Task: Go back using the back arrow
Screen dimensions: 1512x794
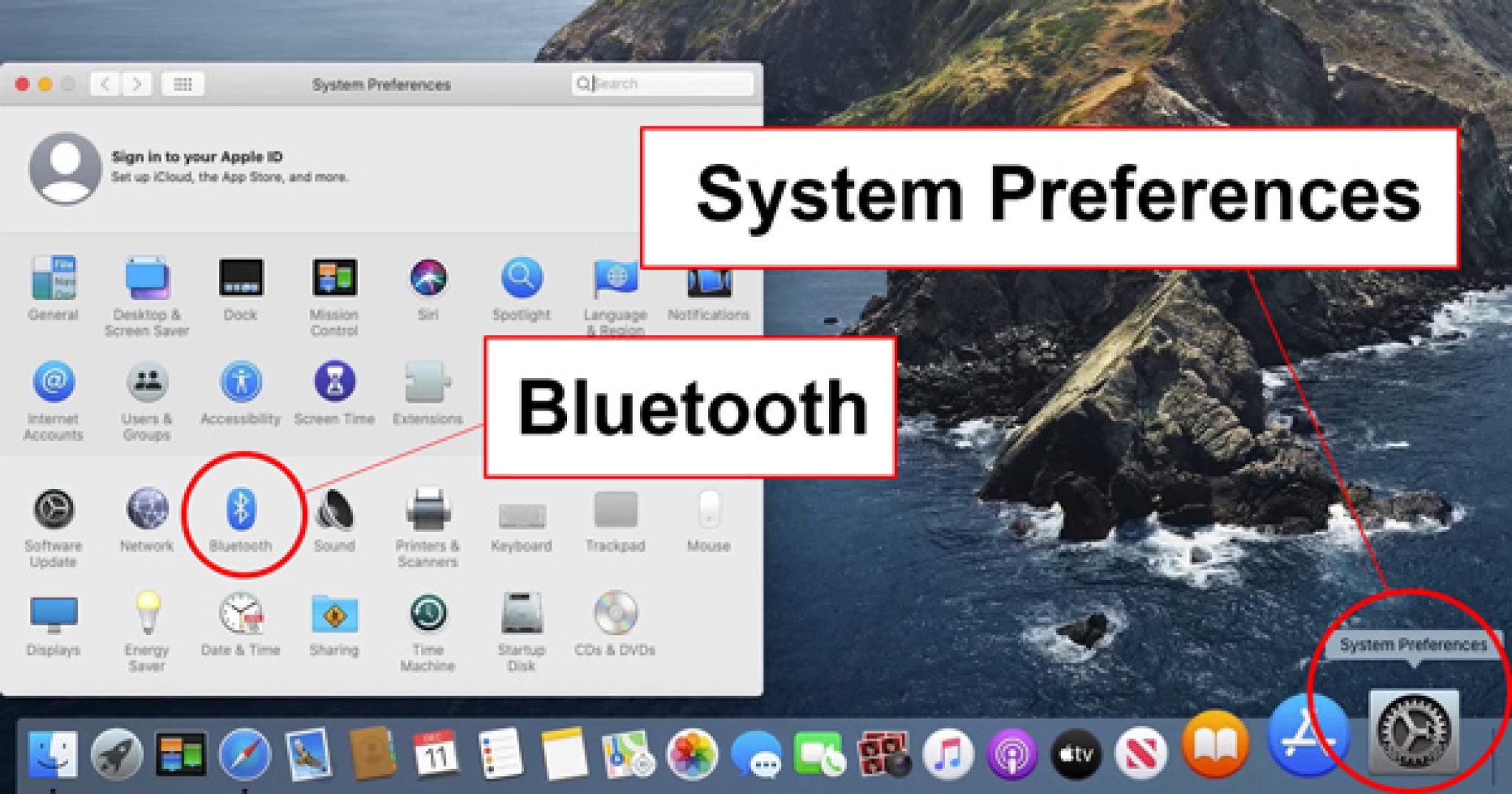Action: pos(106,84)
